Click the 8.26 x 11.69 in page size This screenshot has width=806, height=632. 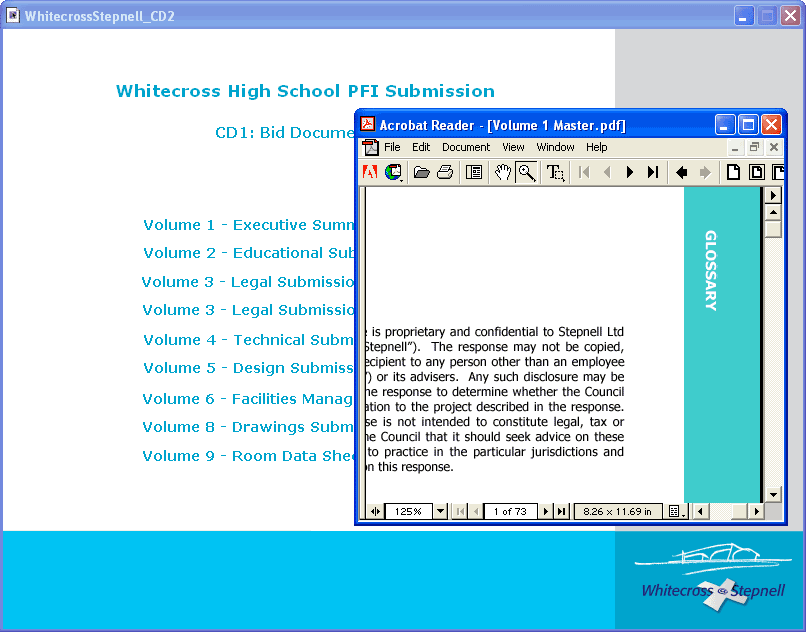[617, 511]
